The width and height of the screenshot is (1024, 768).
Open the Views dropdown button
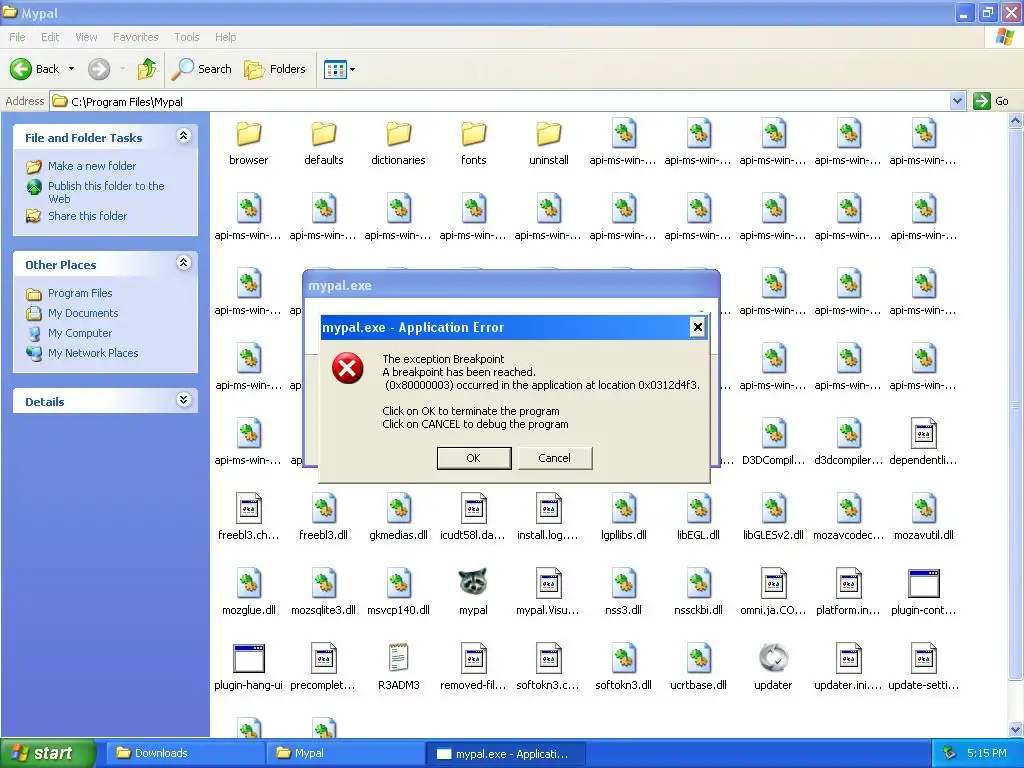(x=340, y=69)
